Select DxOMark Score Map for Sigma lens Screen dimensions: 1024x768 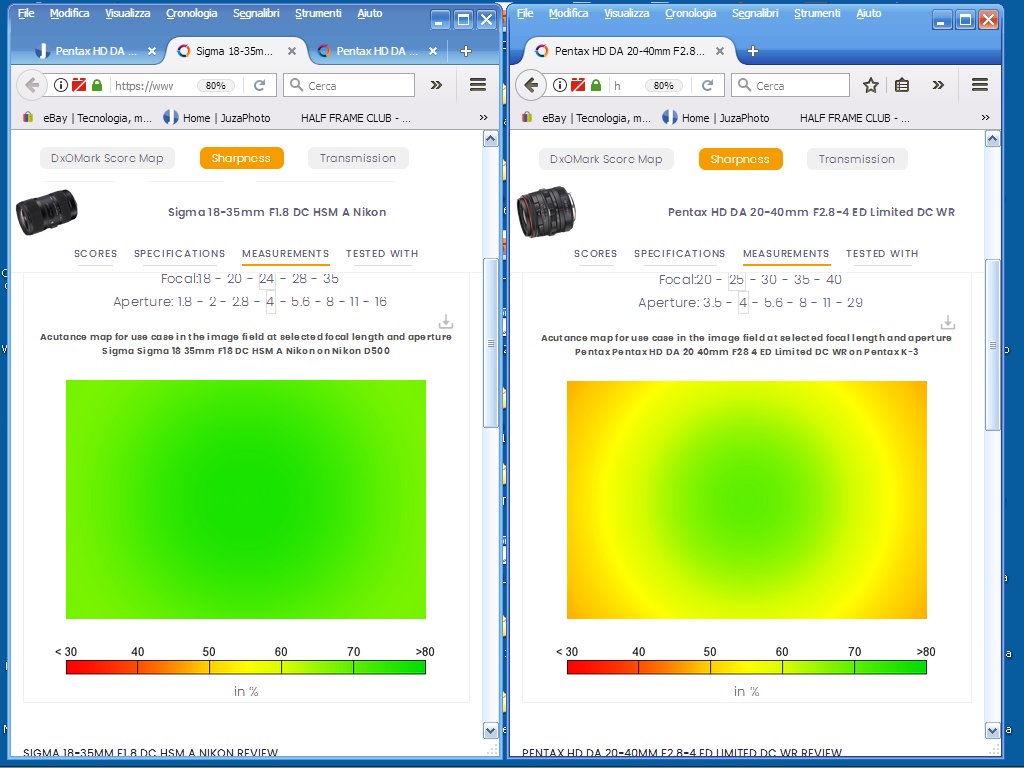(107, 158)
